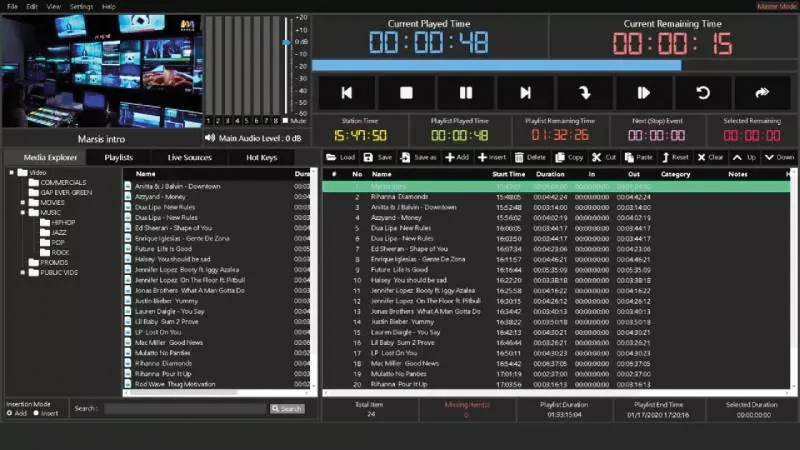Toggle audio channel 4 button
This screenshot has height=450, width=800.
[x=237, y=121]
